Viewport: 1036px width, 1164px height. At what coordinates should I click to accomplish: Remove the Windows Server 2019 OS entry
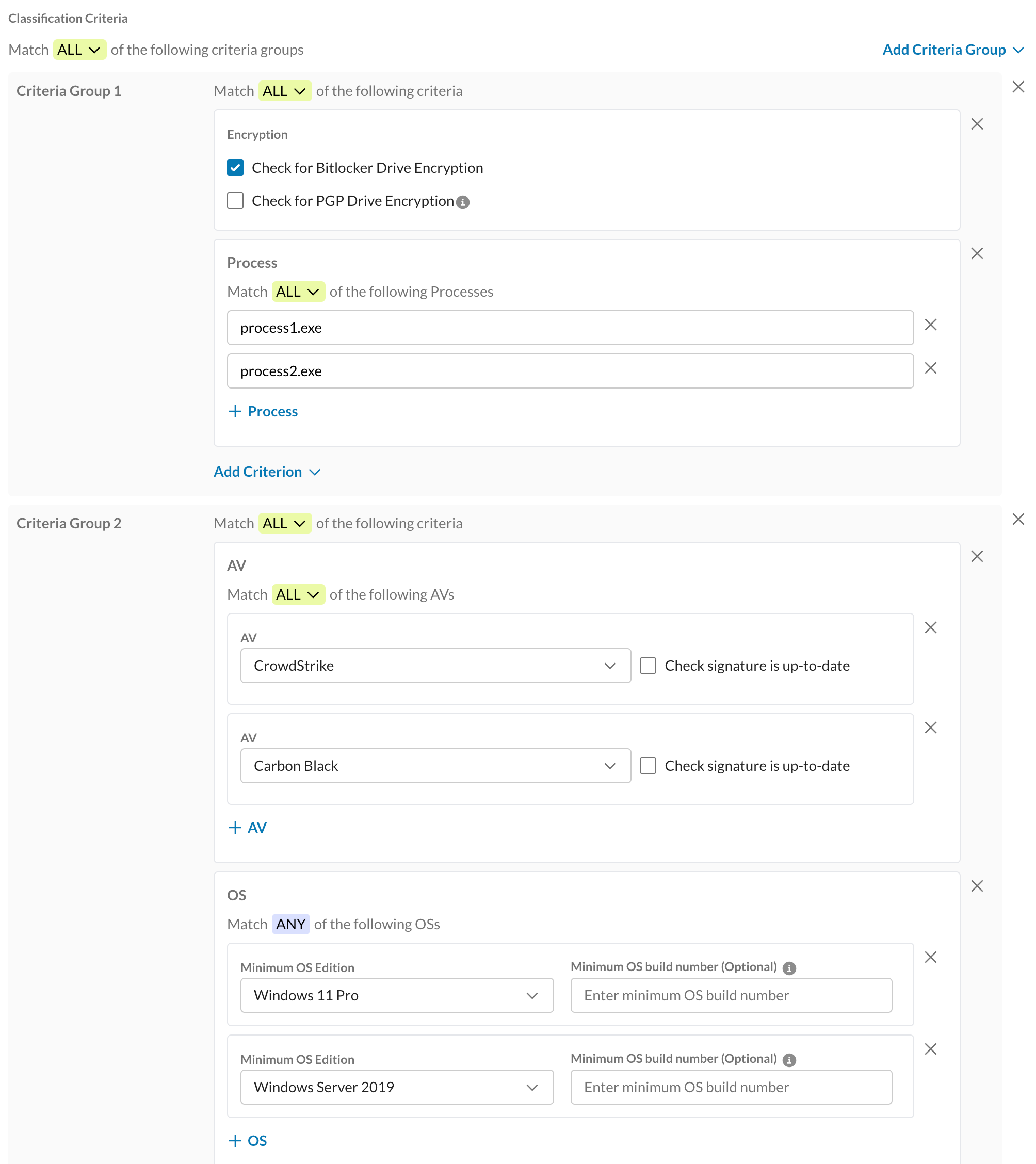pyautogui.click(x=931, y=1048)
